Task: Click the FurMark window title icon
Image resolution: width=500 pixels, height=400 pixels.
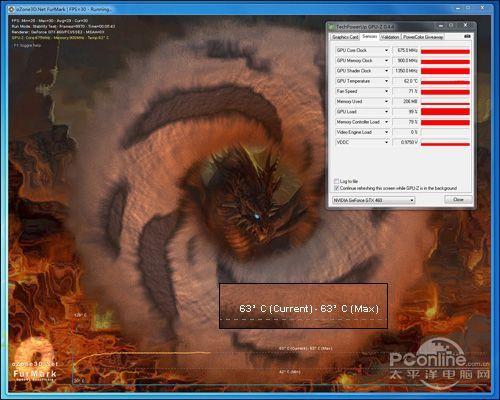Action: tap(12, 9)
